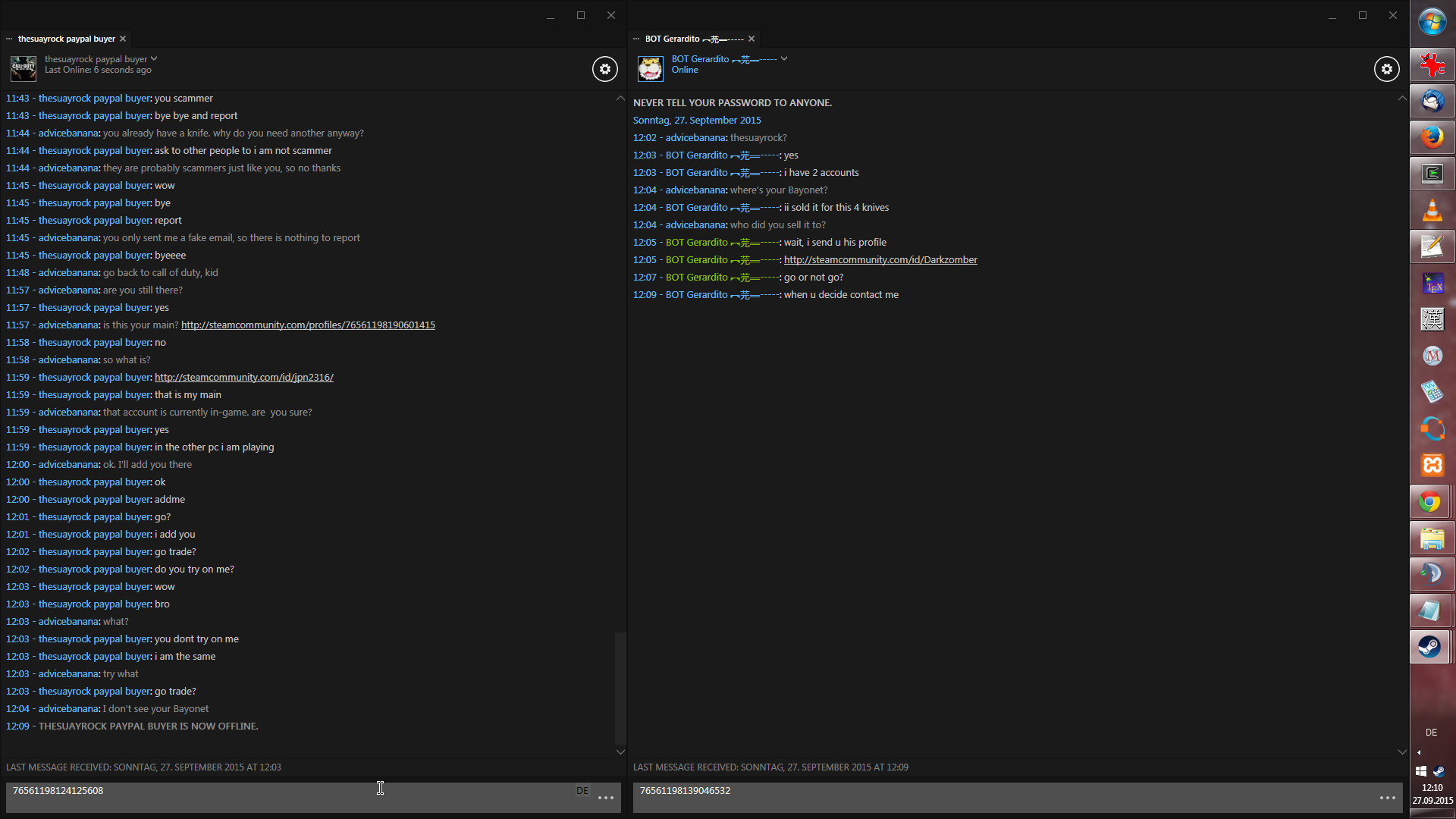Click the Steam taskbar icon
Screen dimensions: 1456x819
pos(1432,647)
